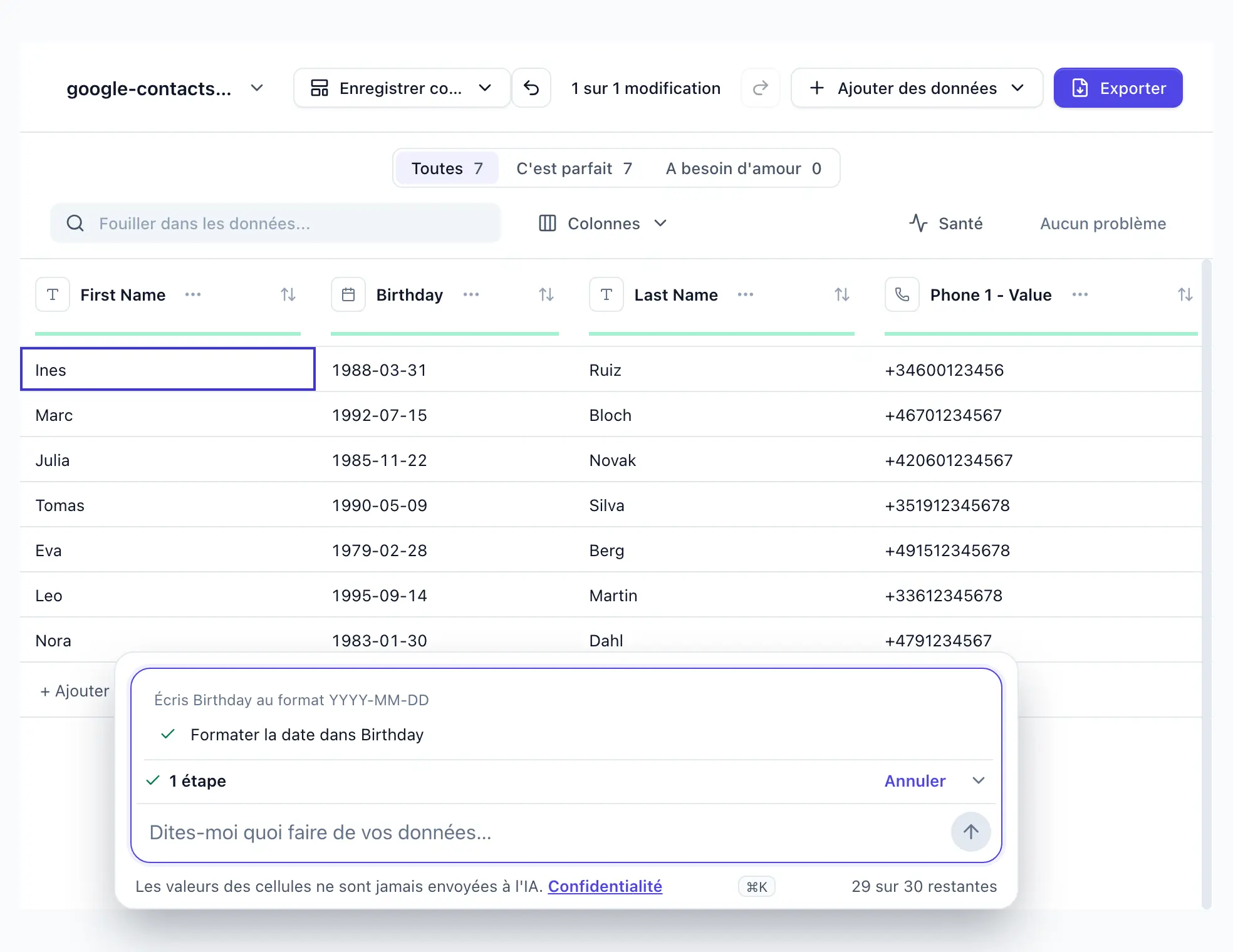Screen dimensions: 1233x952
Task: Switch to the A besoin d'amour tab
Action: tap(743, 168)
